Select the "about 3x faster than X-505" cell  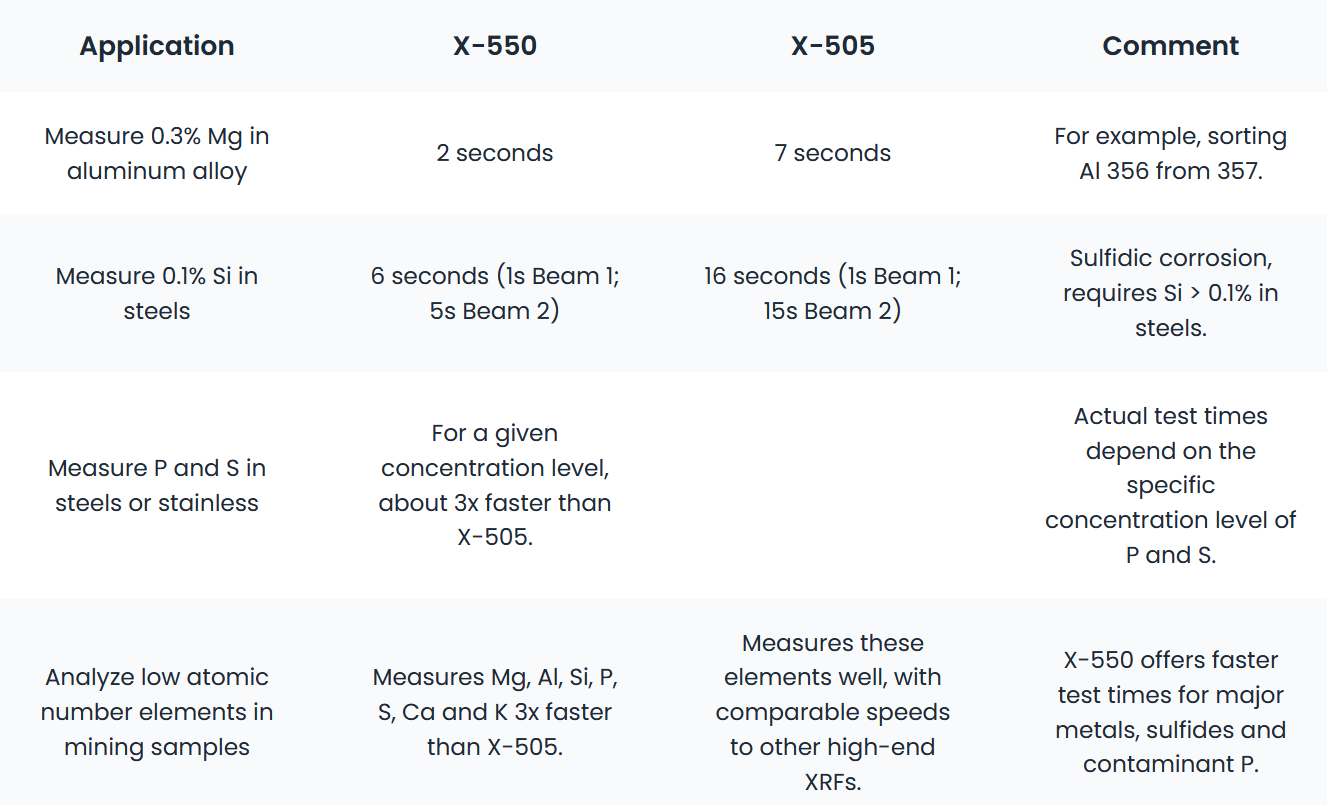(x=494, y=485)
